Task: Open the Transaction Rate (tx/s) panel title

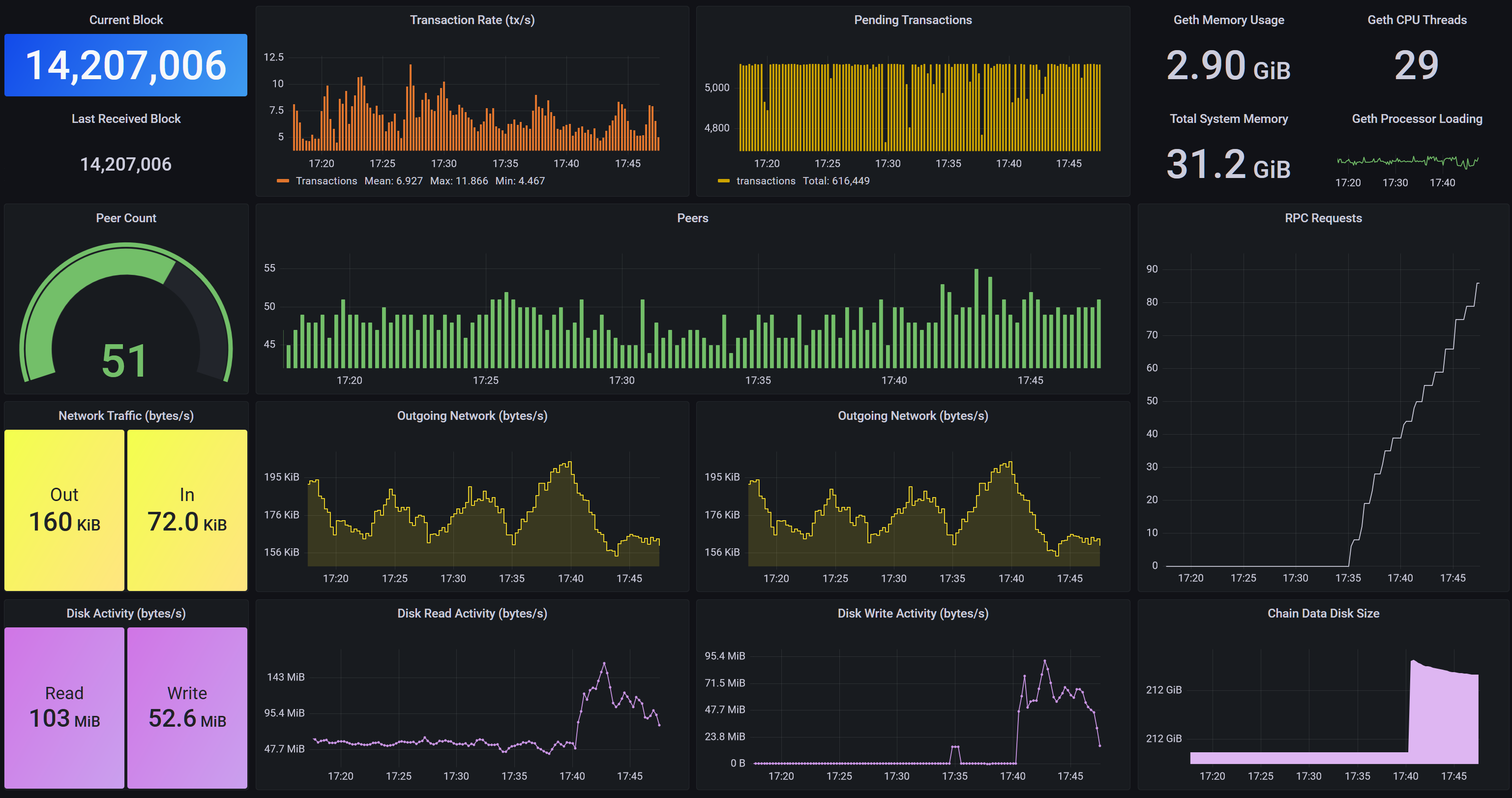Action: click(x=472, y=20)
